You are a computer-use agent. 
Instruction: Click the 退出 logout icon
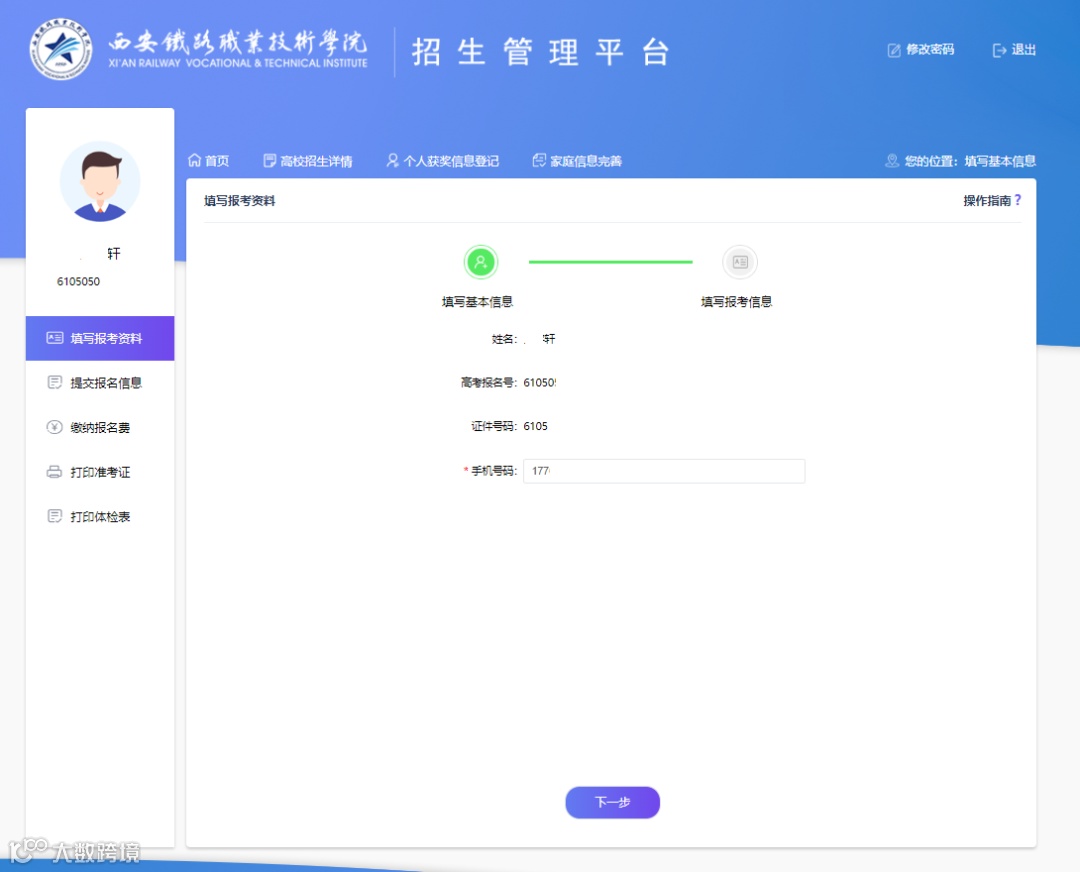pos(999,50)
